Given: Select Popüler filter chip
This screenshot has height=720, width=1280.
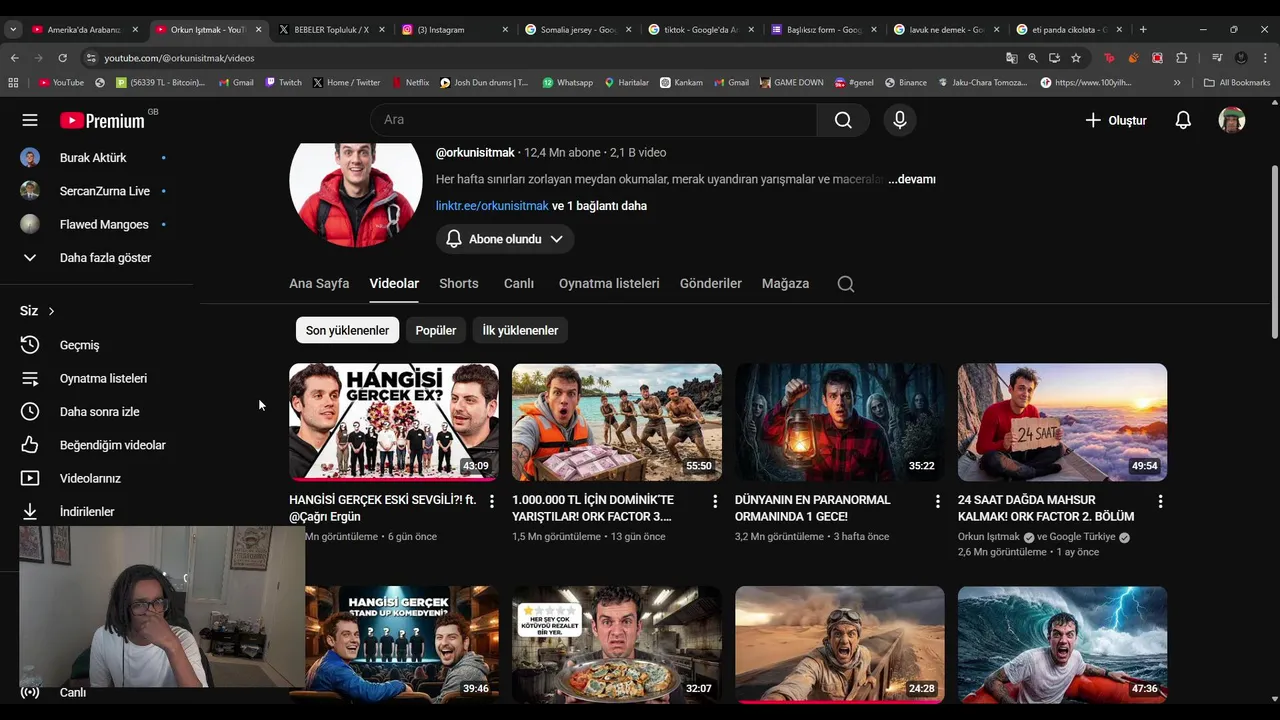Looking at the screenshot, I should click(436, 330).
